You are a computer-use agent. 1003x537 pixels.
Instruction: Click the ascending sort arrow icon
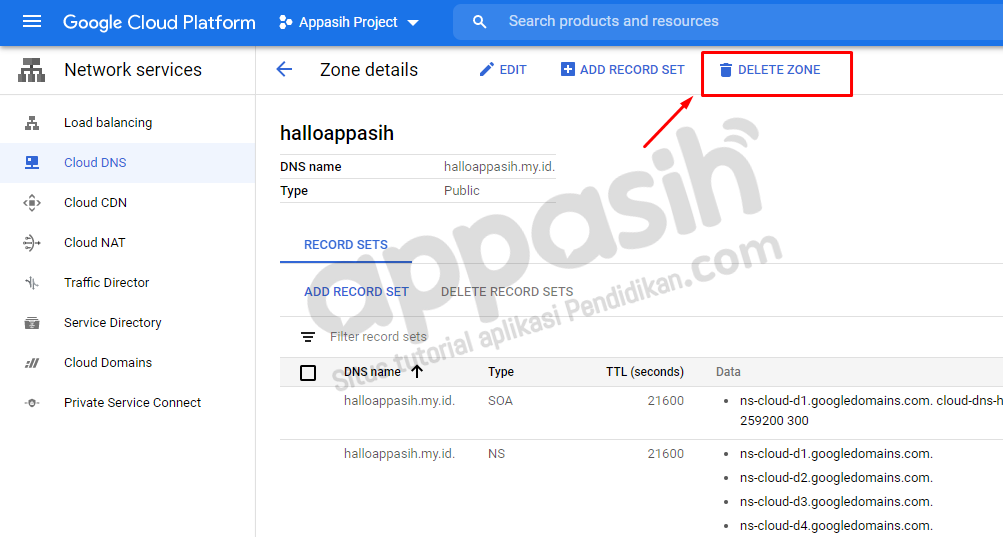pyautogui.click(x=417, y=371)
